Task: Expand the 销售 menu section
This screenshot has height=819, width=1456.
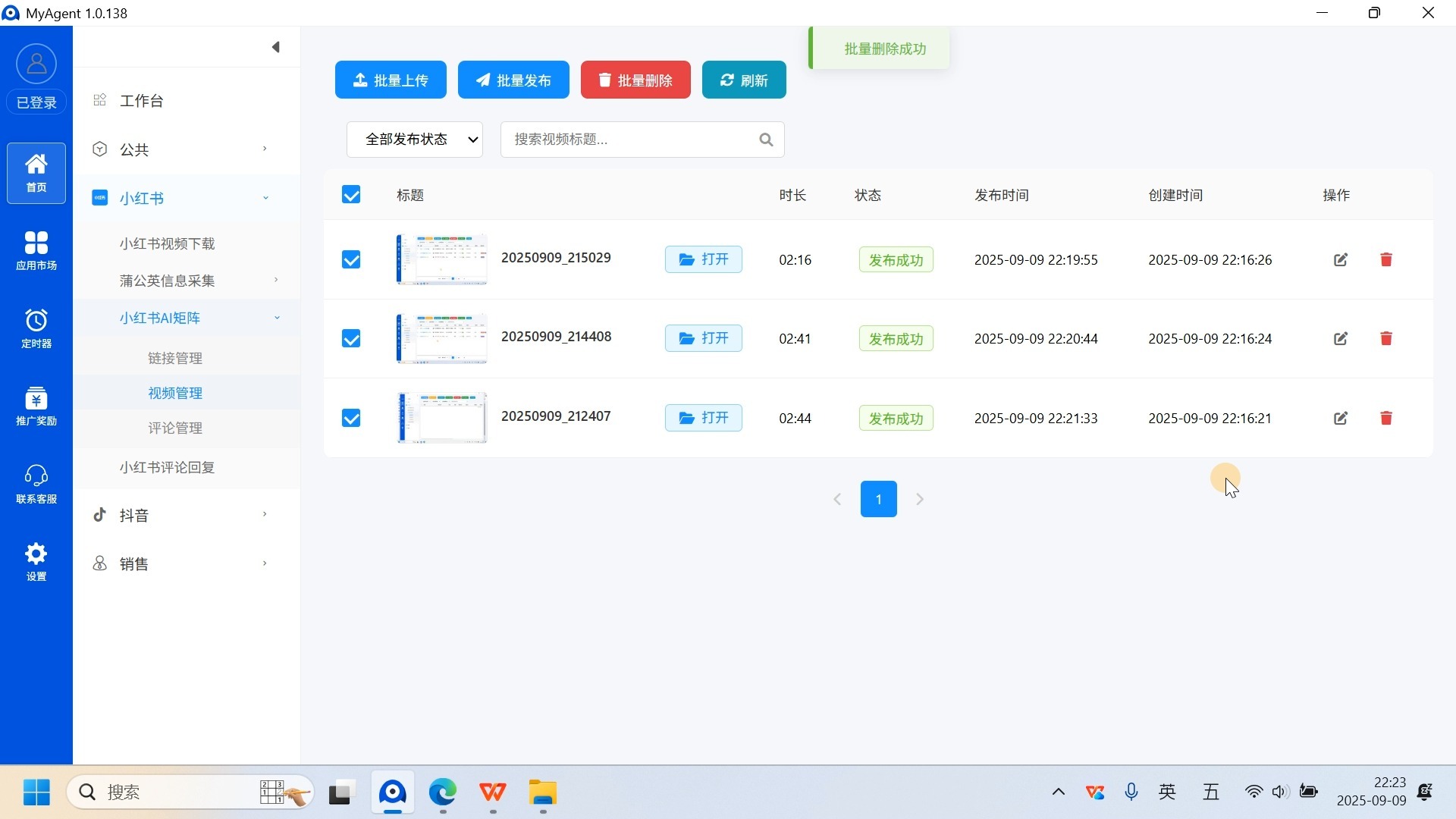Action: [187, 563]
